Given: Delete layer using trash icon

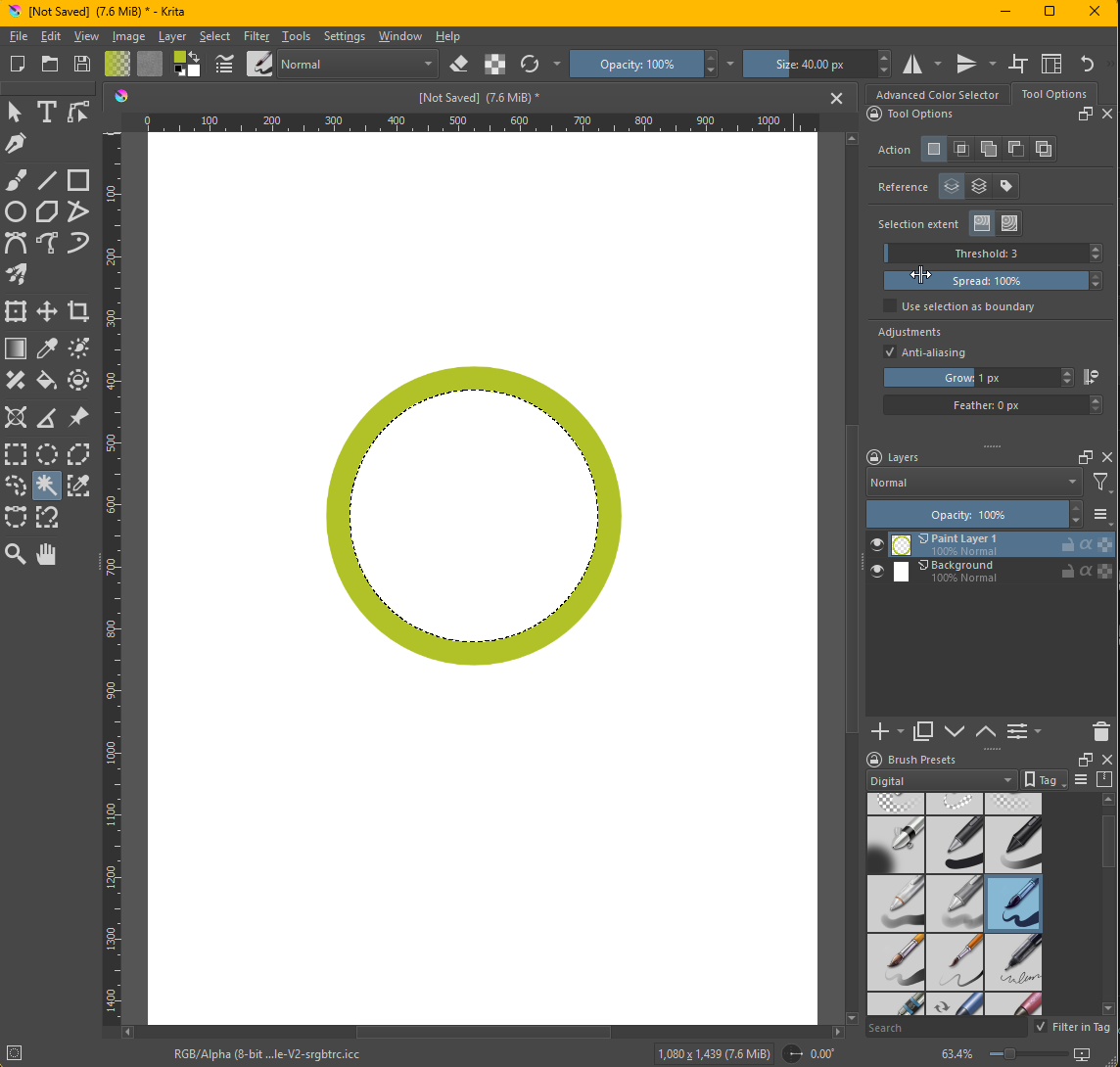Looking at the screenshot, I should (x=1100, y=731).
